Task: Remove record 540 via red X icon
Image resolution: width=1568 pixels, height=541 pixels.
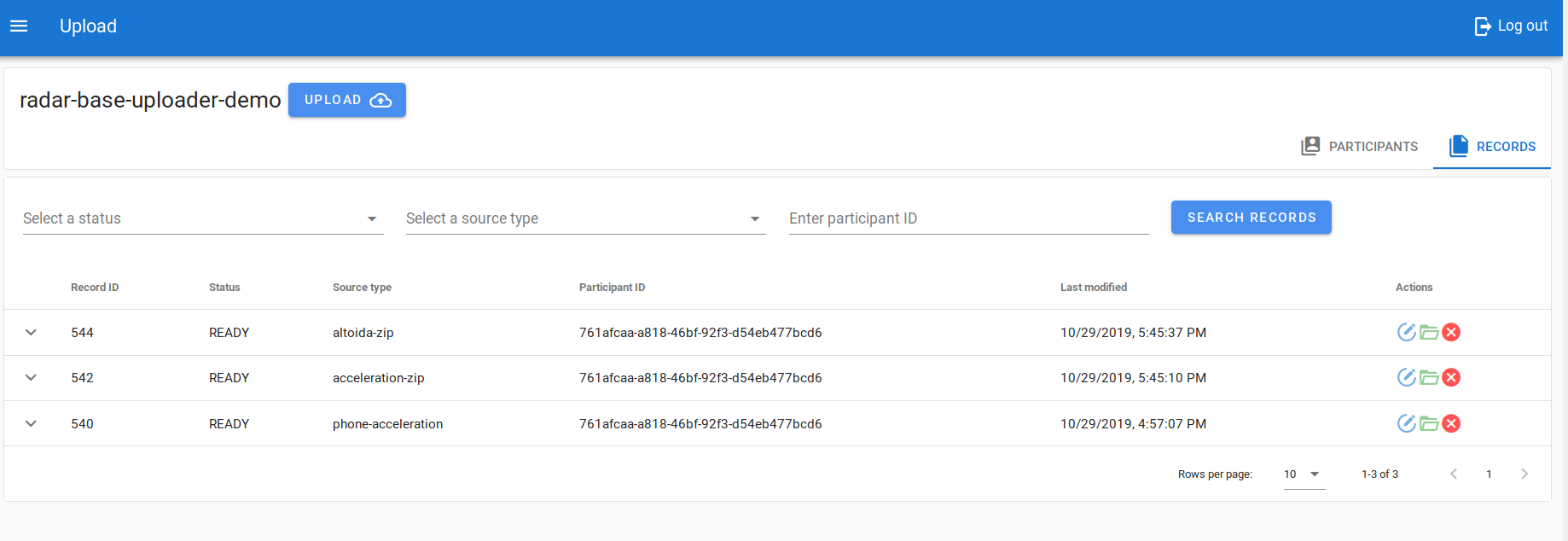Action: [1451, 423]
